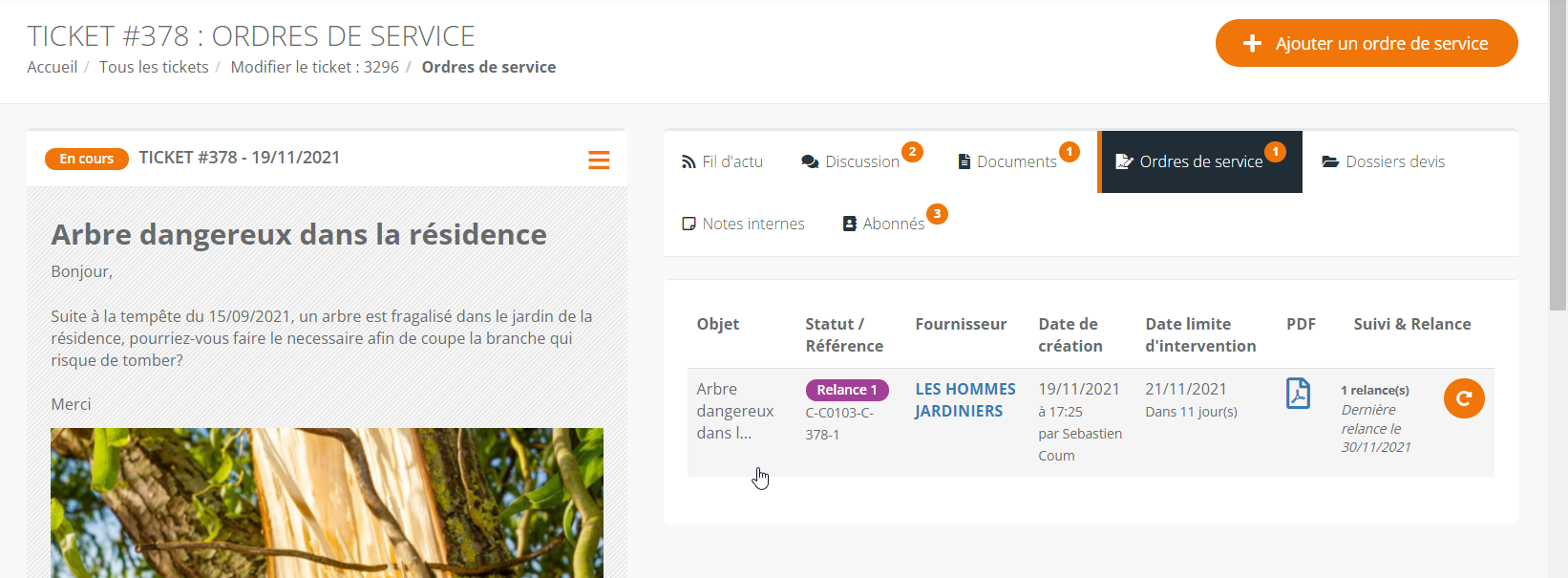Click the Documents badge showing 1

point(1070,151)
